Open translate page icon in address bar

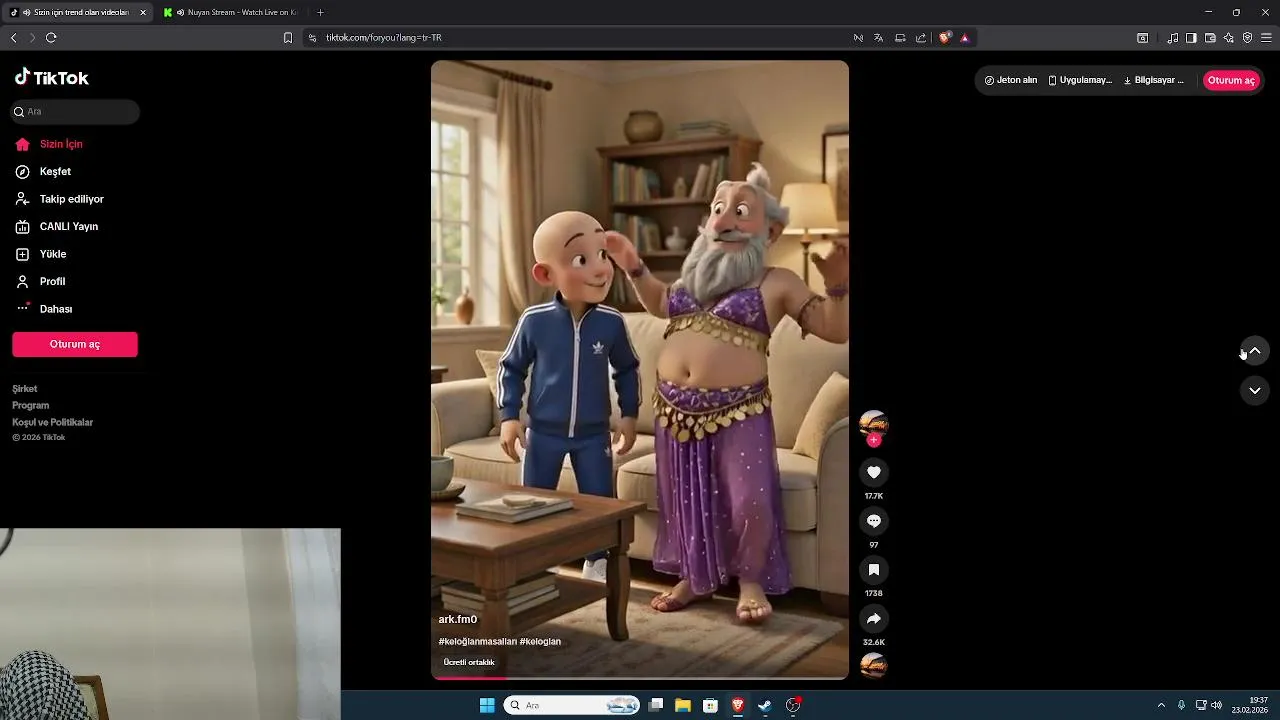878,38
